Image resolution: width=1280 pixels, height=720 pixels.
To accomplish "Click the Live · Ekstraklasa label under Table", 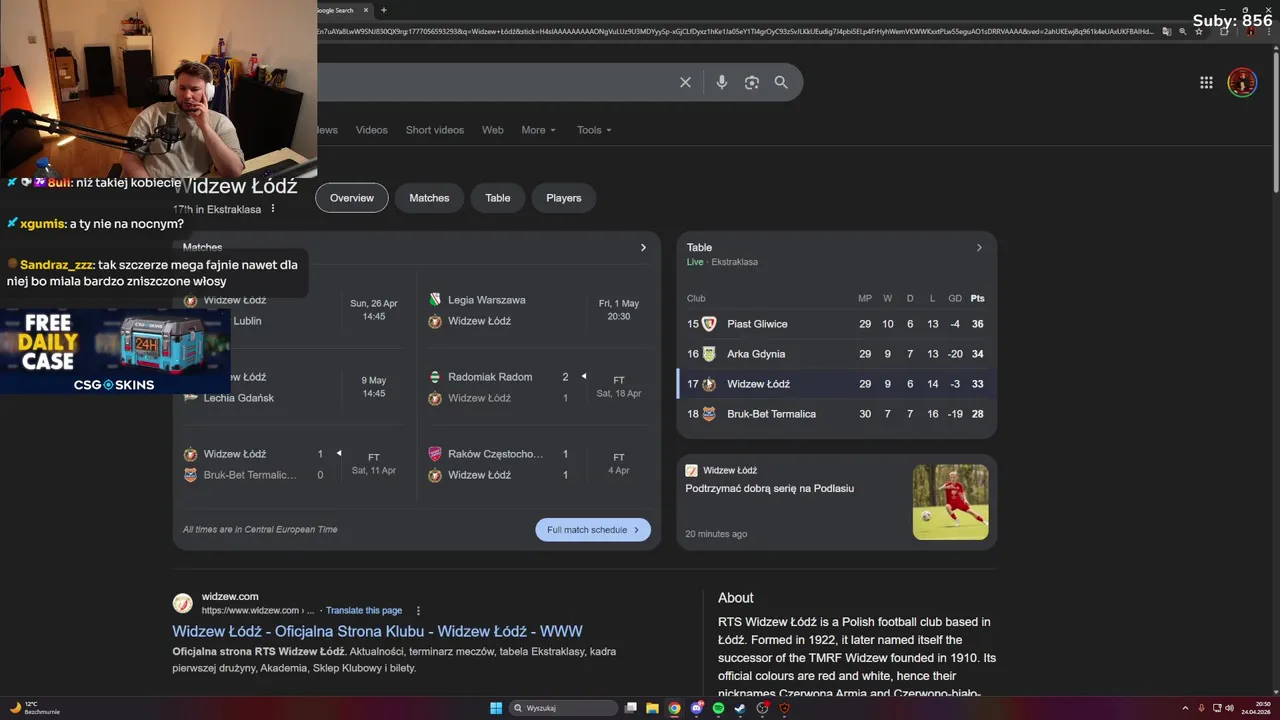I will (x=722, y=262).
